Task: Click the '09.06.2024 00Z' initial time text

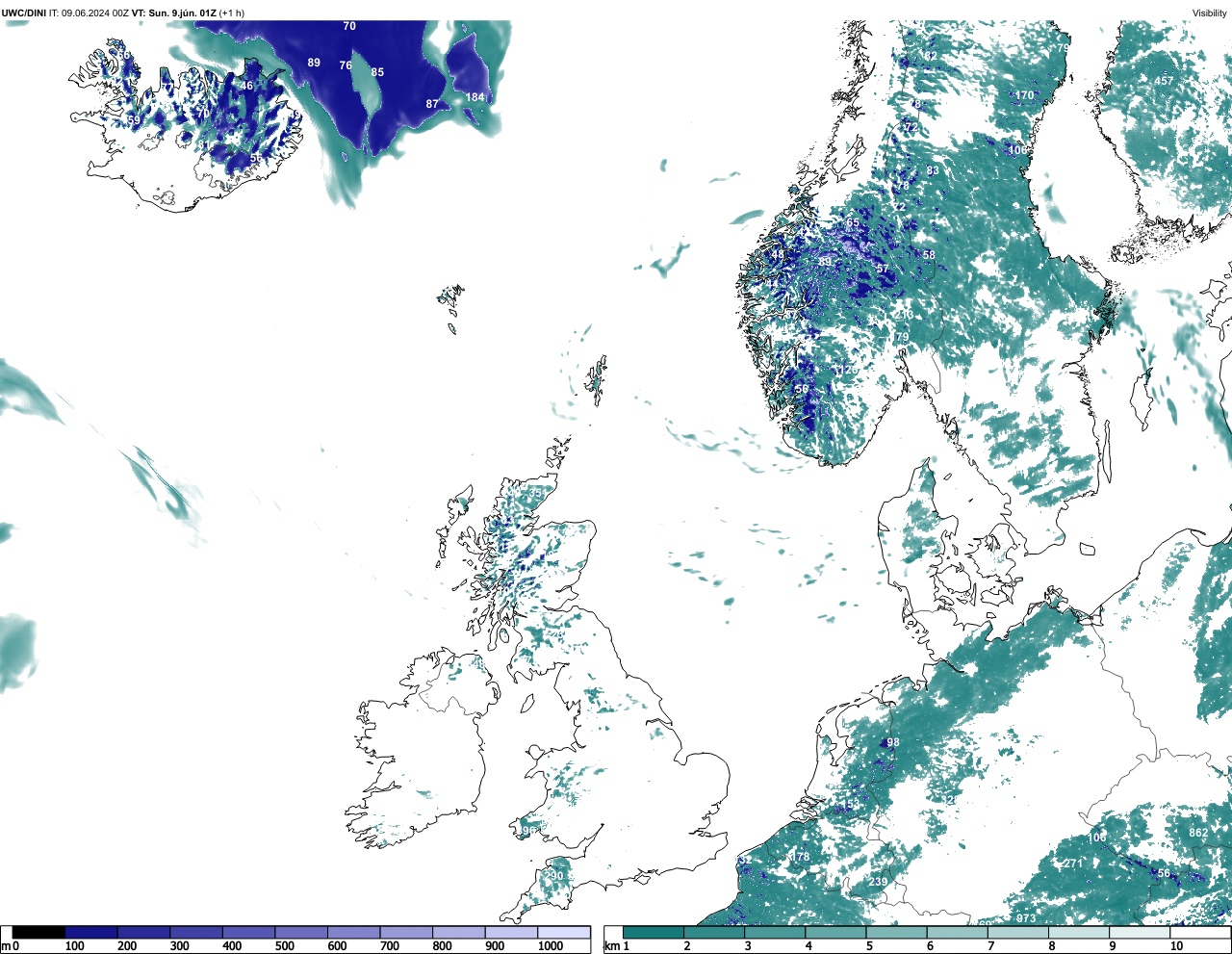Action: coord(94,13)
